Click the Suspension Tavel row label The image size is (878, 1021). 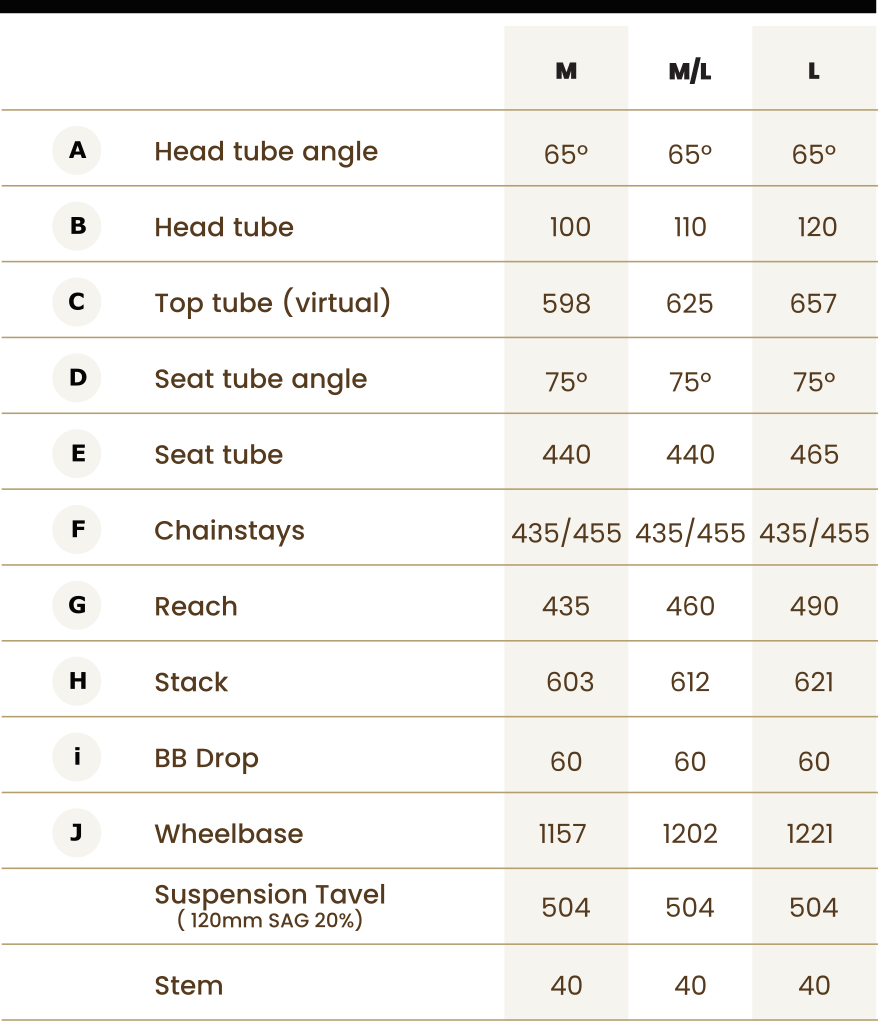click(x=270, y=906)
